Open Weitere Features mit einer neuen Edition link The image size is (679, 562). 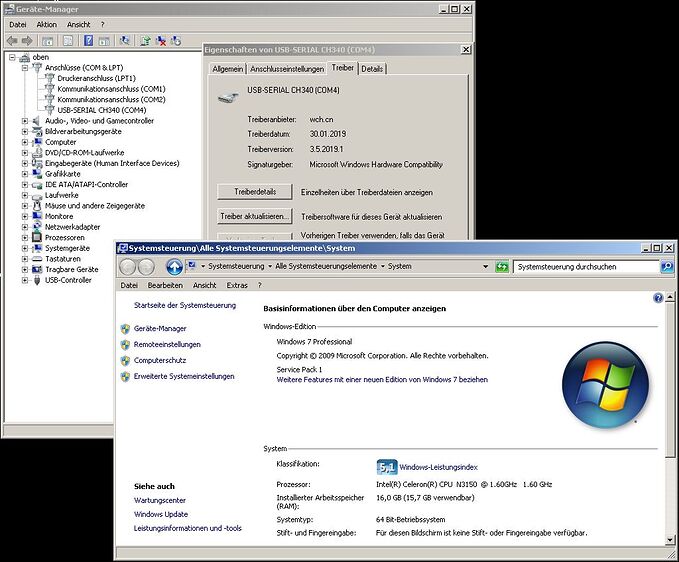(382, 380)
